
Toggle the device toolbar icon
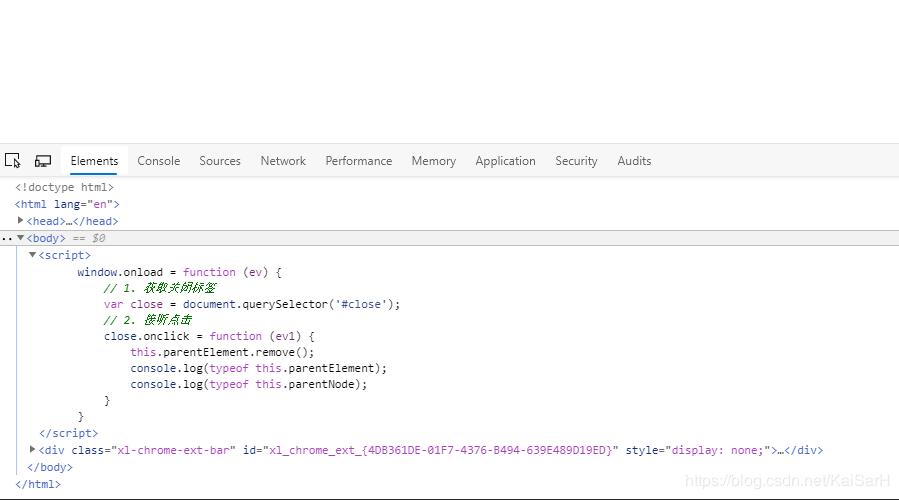coord(43,161)
